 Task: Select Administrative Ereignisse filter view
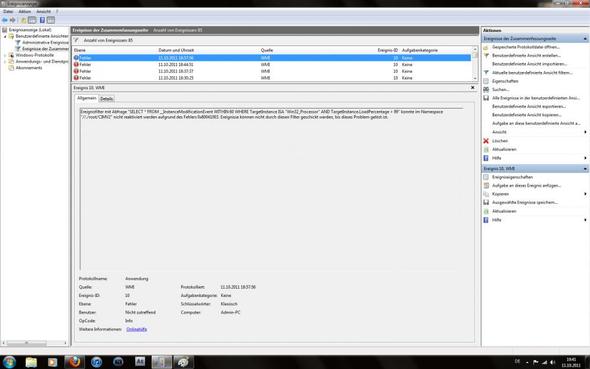(45, 43)
